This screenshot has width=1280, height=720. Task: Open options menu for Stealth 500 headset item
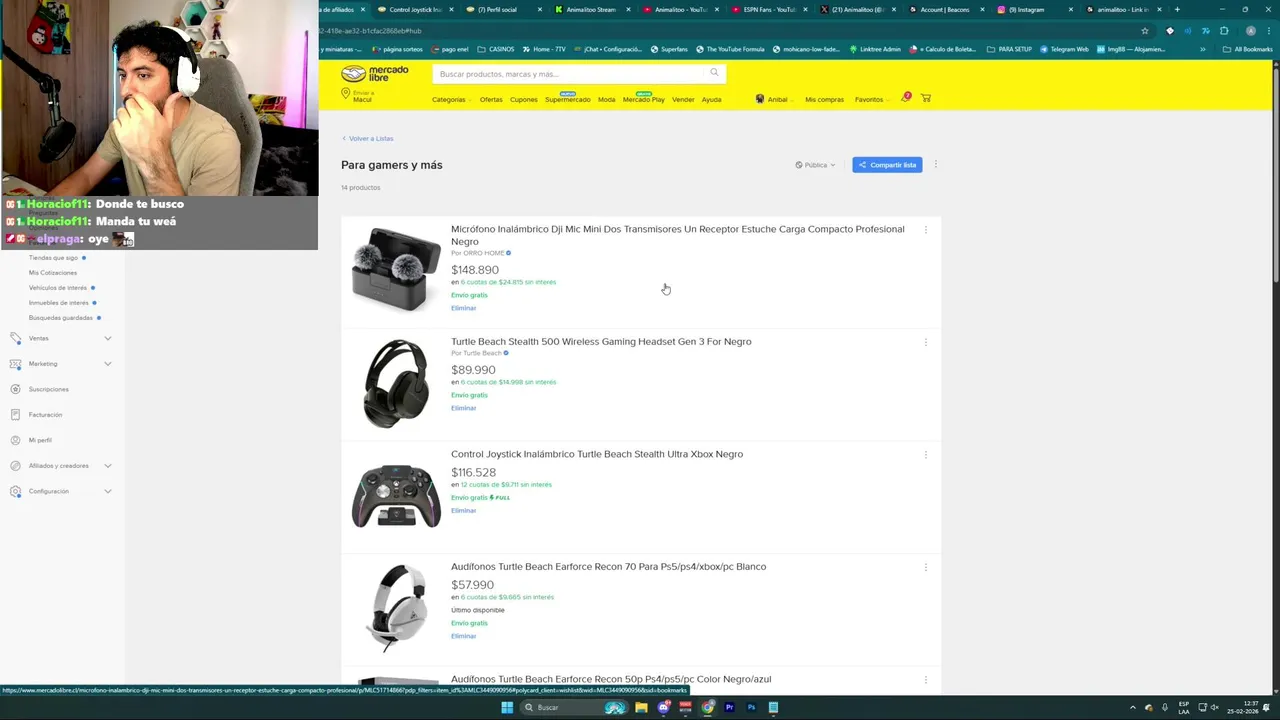[926, 342]
